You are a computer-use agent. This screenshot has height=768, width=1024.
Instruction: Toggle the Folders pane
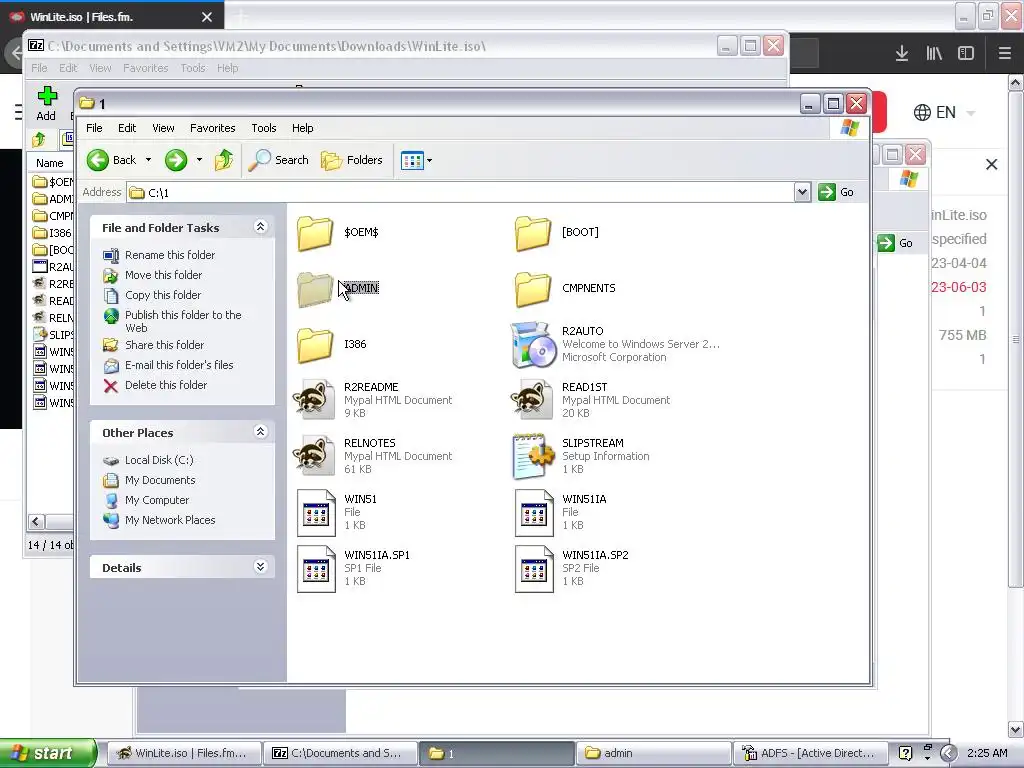351,160
